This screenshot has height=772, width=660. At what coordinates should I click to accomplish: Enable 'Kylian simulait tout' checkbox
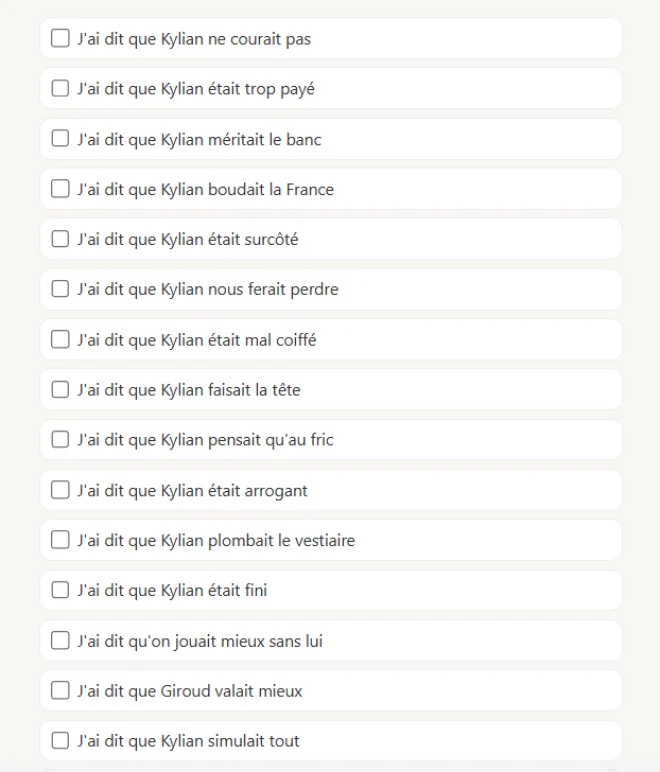60,740
